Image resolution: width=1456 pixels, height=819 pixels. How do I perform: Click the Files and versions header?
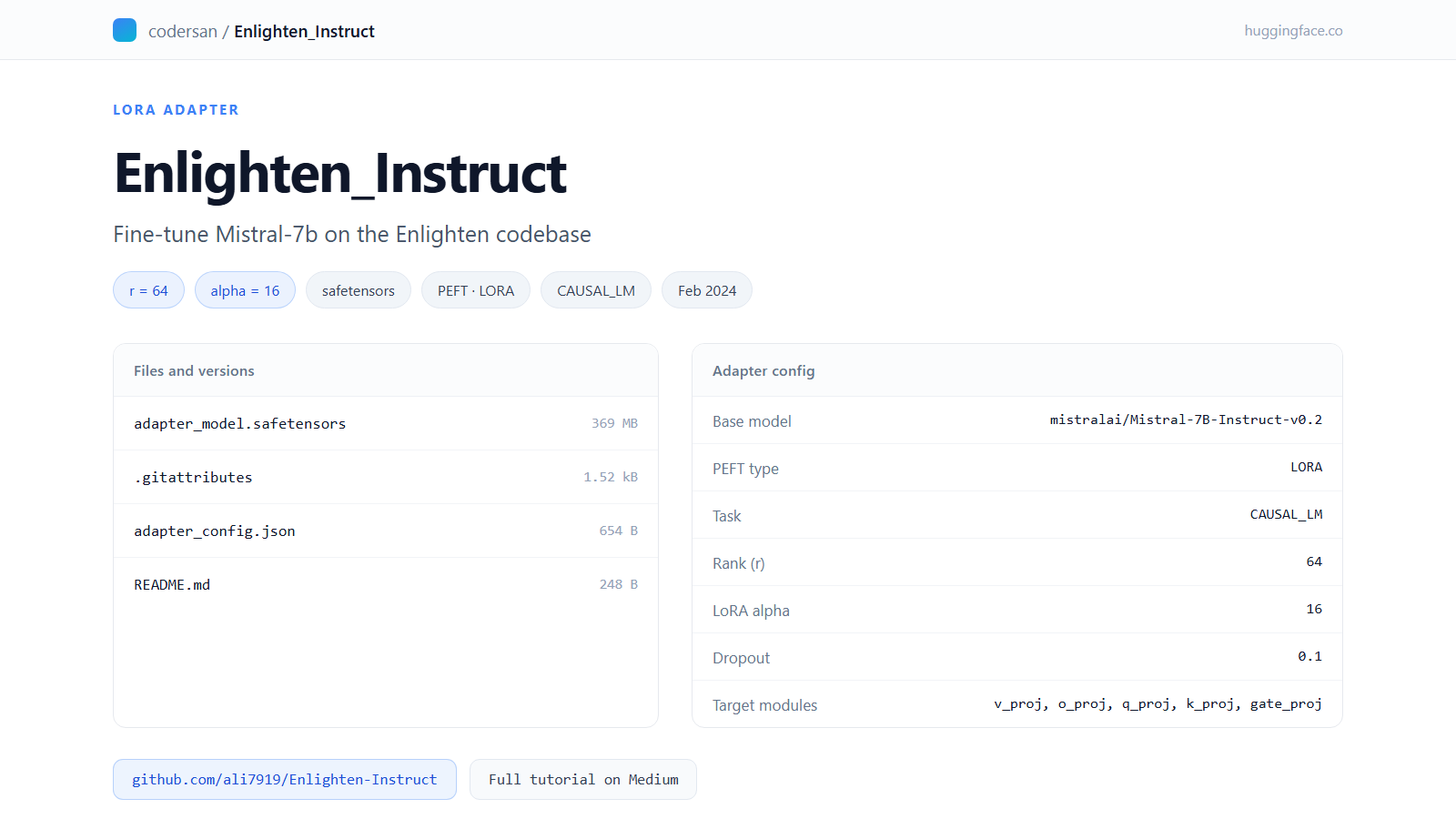coord(194,370)
